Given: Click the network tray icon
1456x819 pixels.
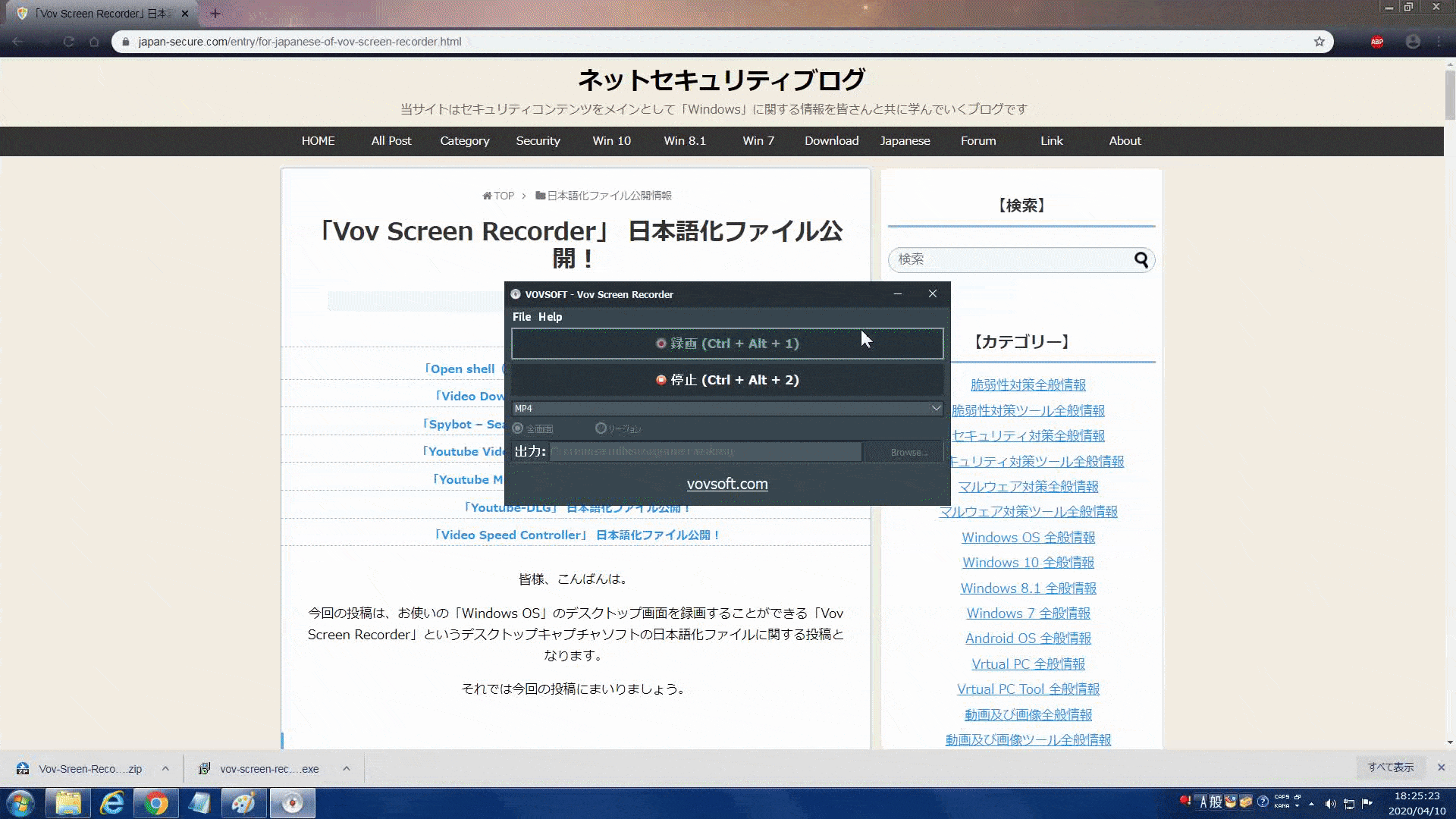Looking at the screenshot, I should [1349, 803].
